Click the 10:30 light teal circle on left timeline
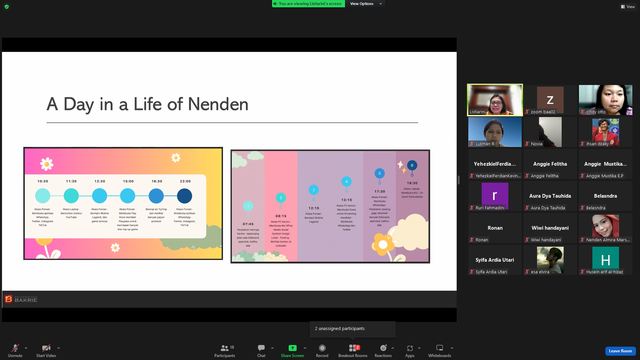The height and width of the screenshot is (360, 640). click(x=42, y=196)
